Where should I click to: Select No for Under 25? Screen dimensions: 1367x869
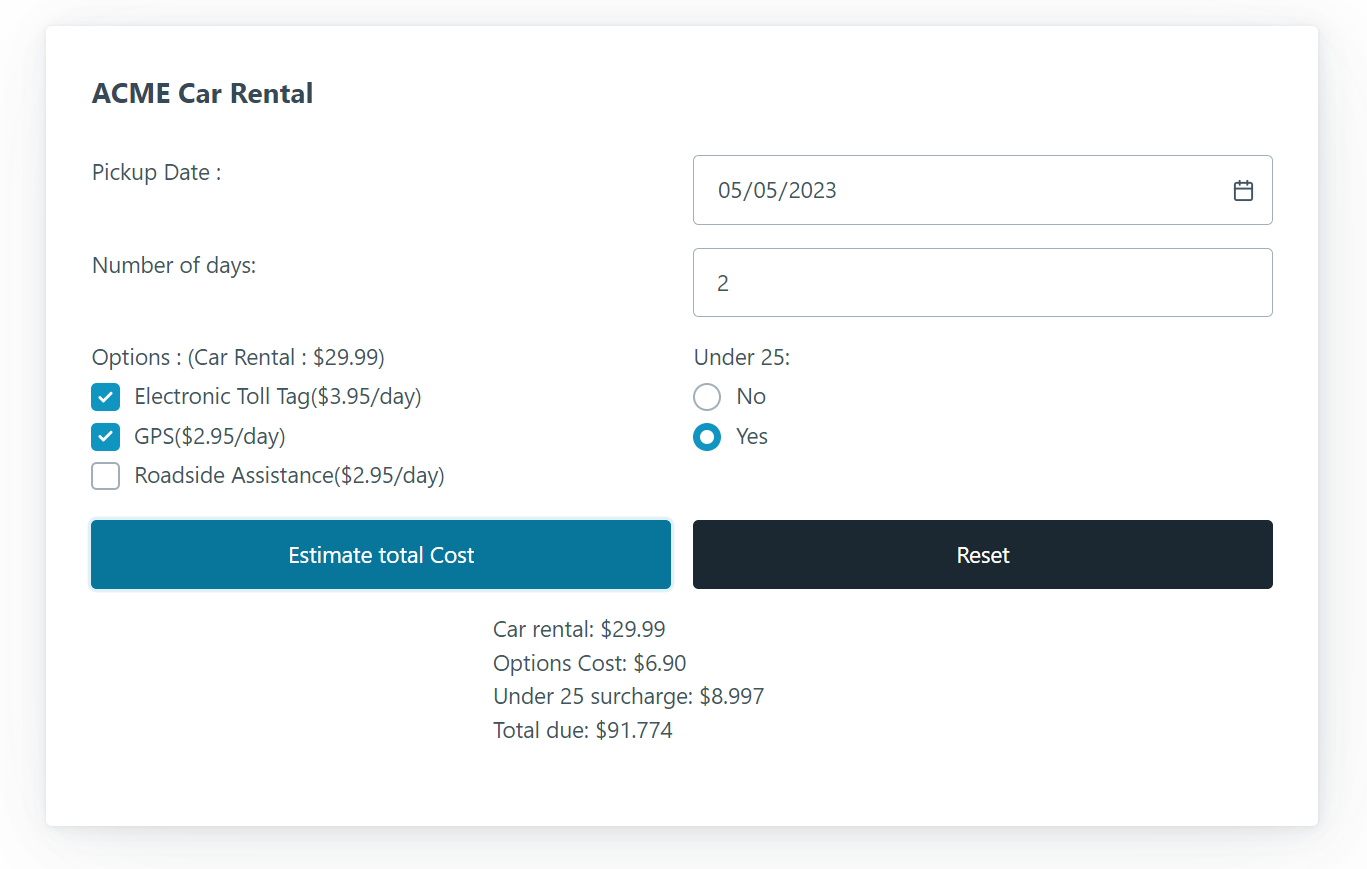pos(707,397)
